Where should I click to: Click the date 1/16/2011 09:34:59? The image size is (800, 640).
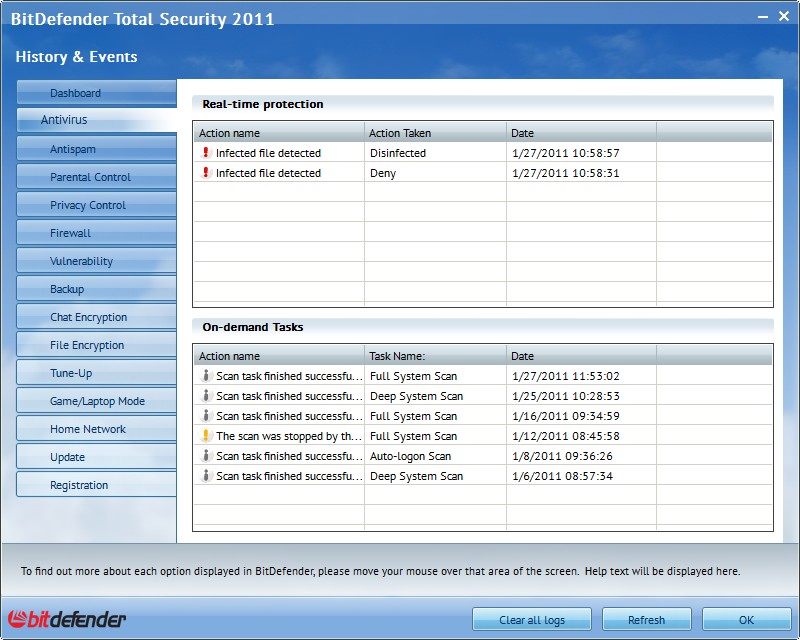pyautogui.click(x=566, y=416)
